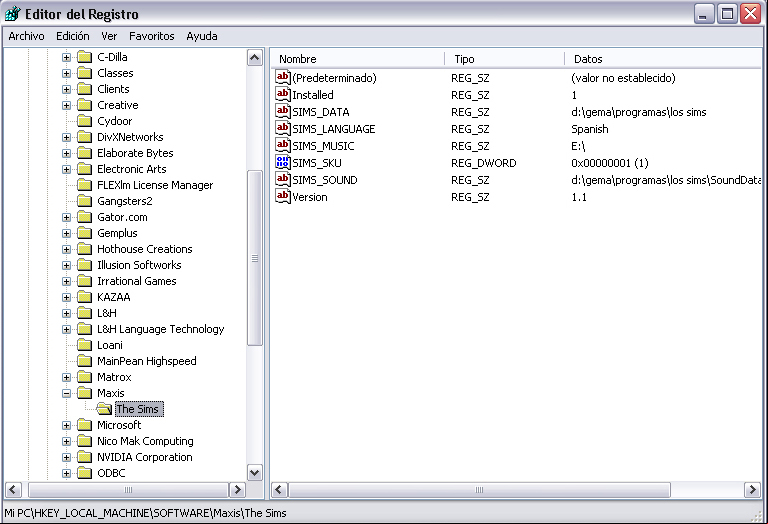Click the Registry Editor title bar icon
Viewport: 768px width, 524px height.
tap(13, 14)
